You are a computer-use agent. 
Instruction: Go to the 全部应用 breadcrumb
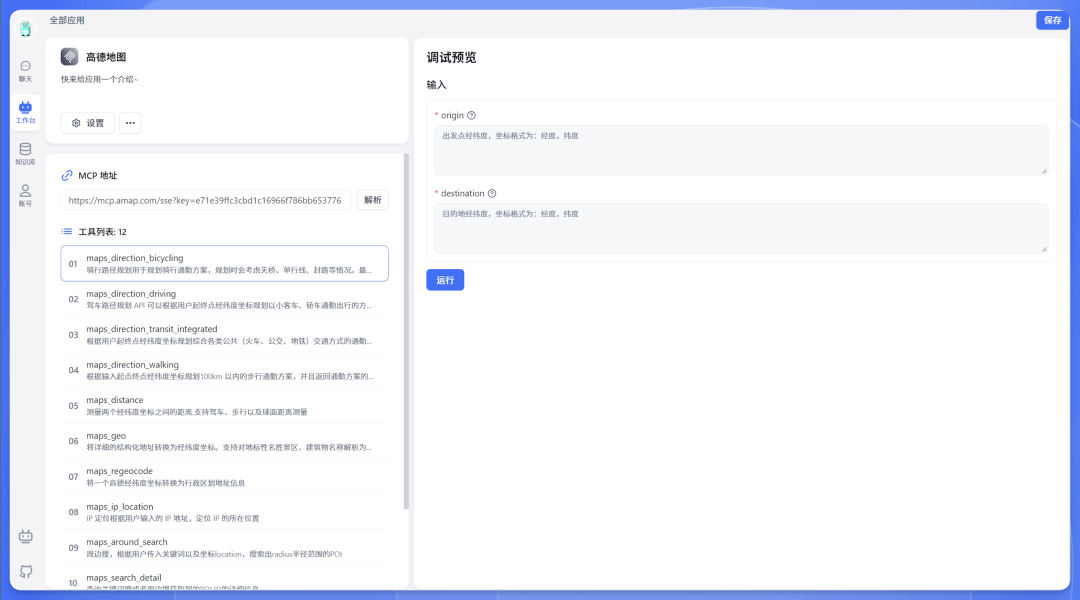(67, 20)
